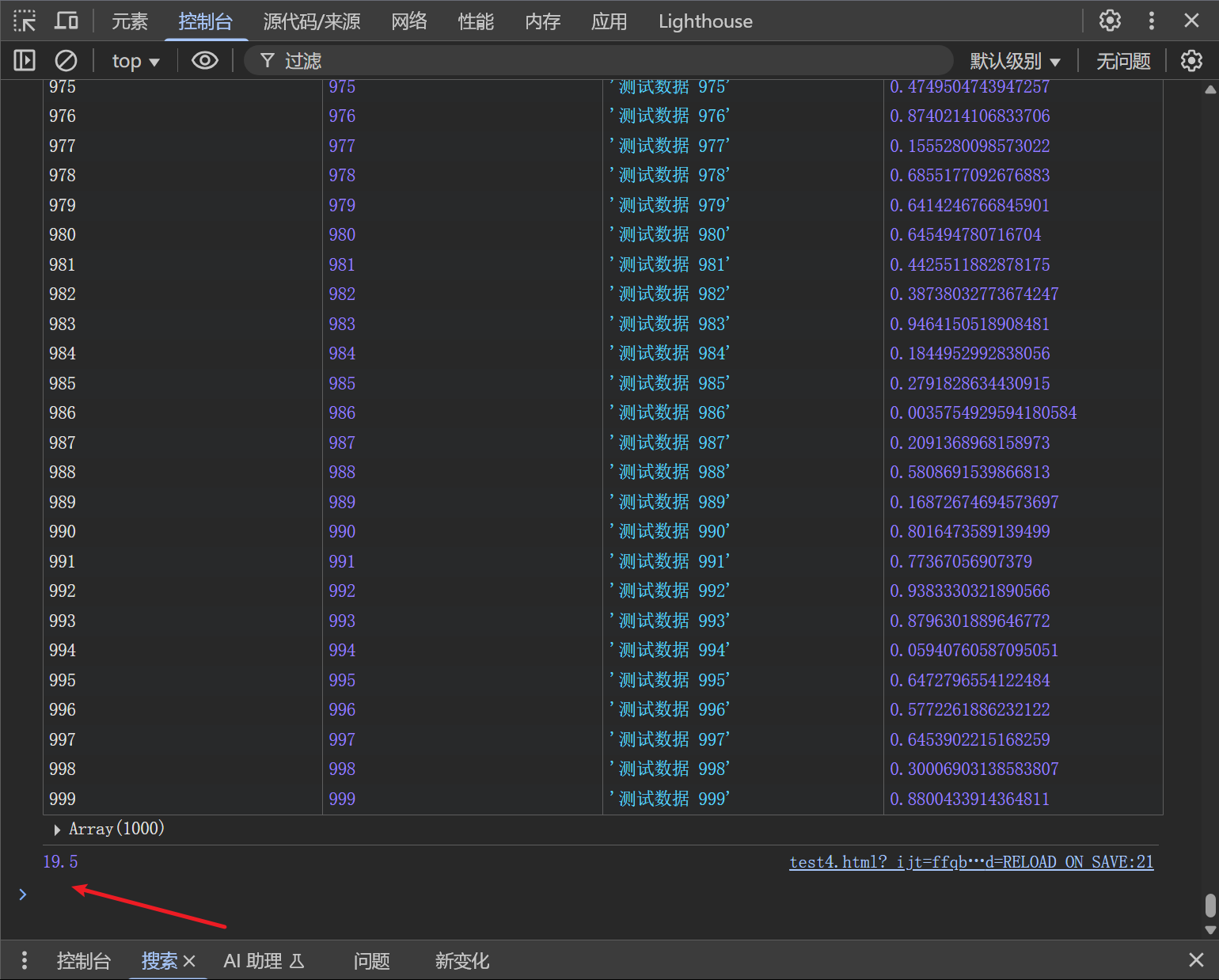
Task: Switch to the 网络 tab
Action: pyautogui.click(x=409, y=21)
